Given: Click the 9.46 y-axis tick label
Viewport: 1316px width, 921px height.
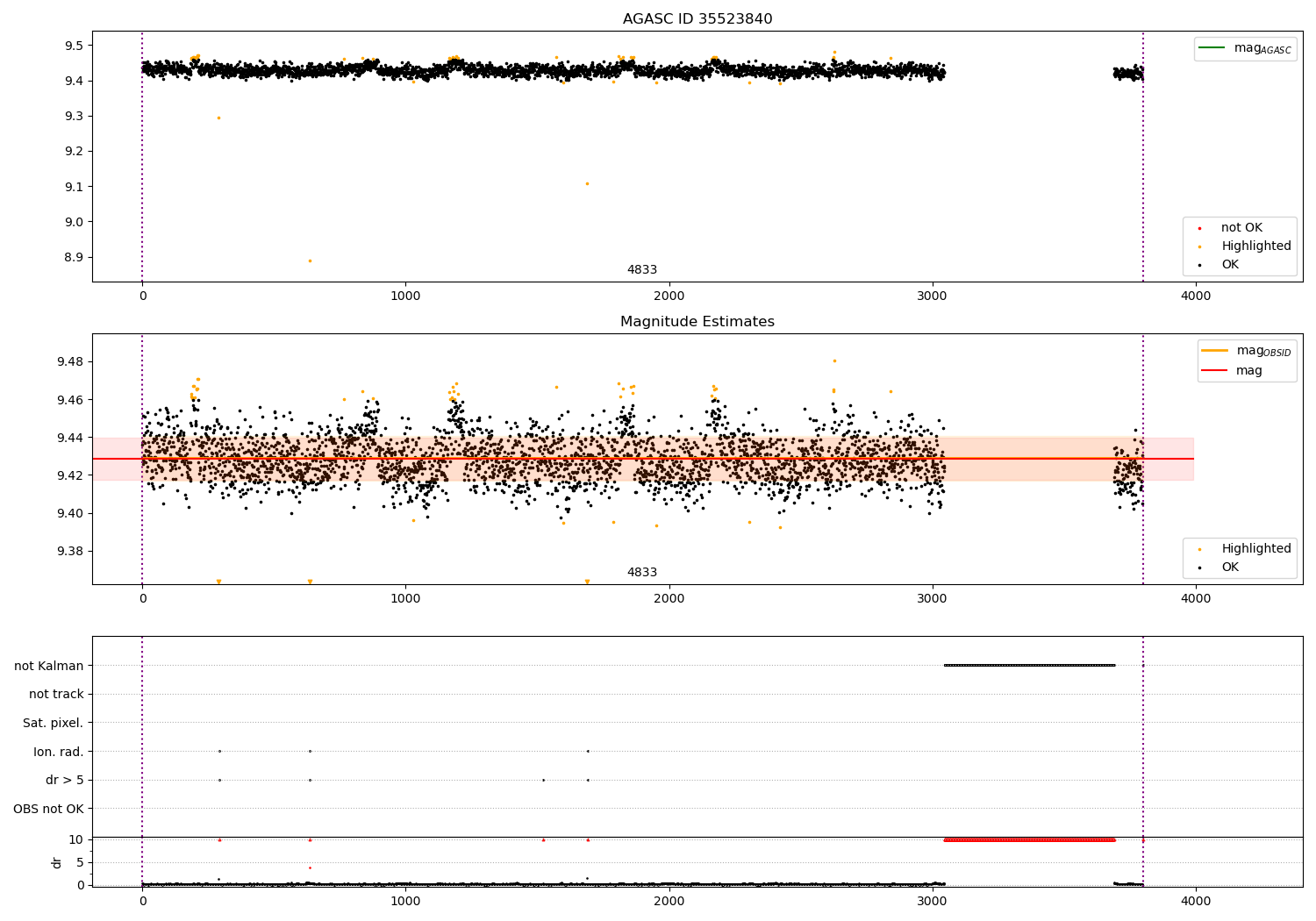Looking at the screenshot, I should coord(70,400).
